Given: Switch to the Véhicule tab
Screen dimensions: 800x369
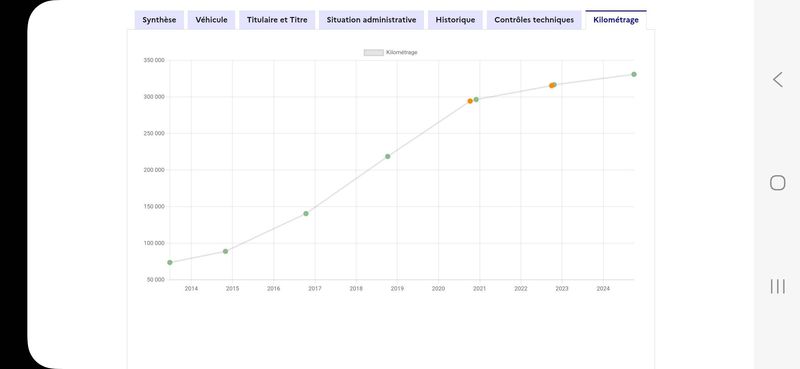Looking at the screenshot, I should [211, 20].
